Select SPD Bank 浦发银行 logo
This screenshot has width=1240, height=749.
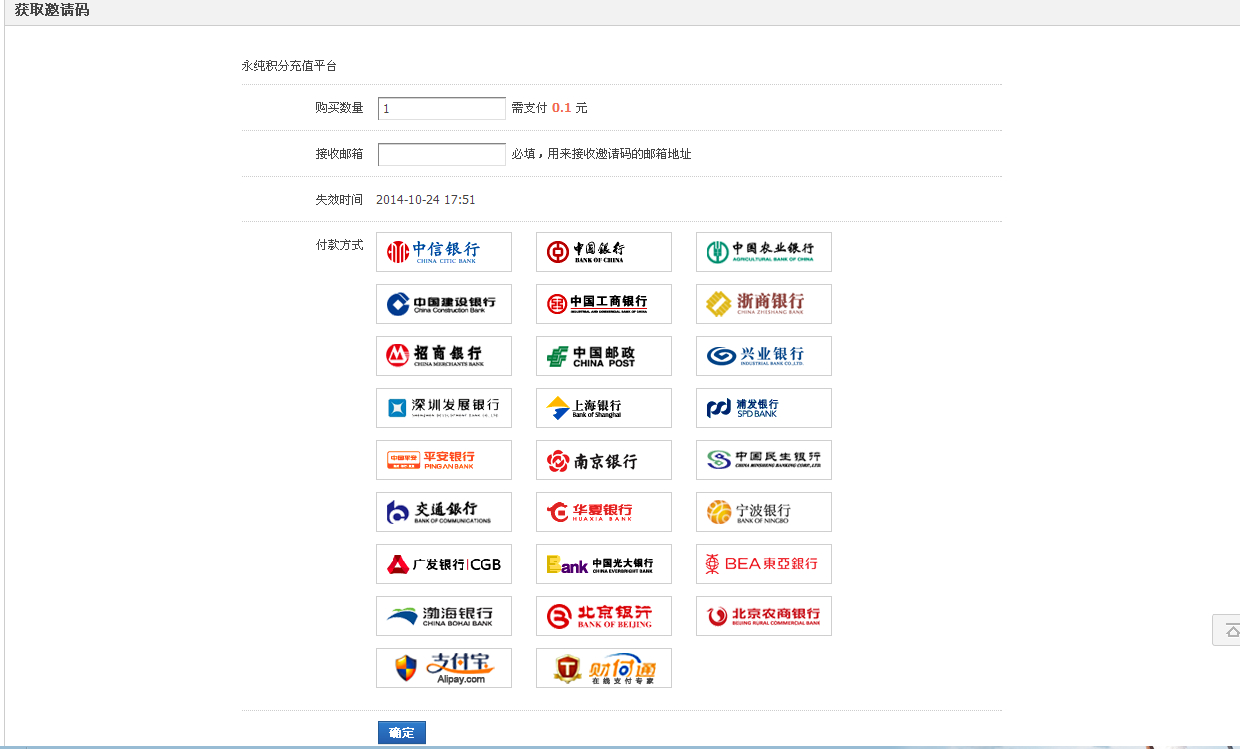click(763, 408)
